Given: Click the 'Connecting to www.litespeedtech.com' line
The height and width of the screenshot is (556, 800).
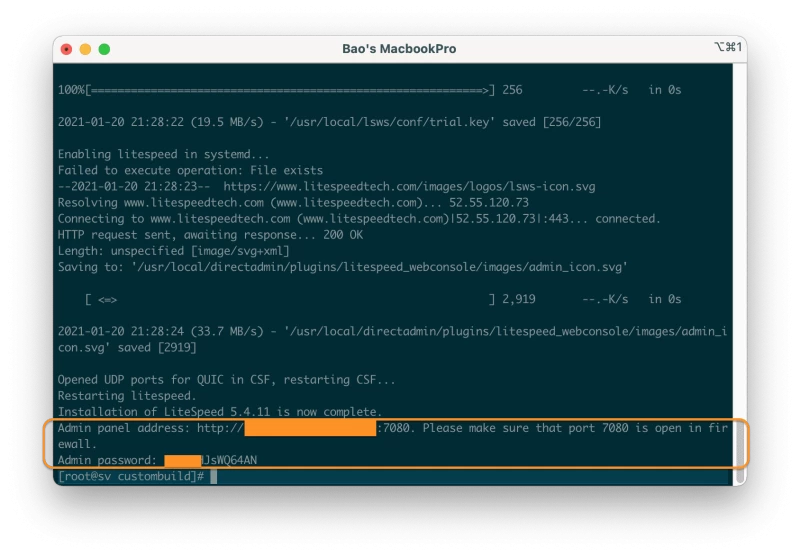Looking at the screenshot, I should tap(359, 219).
